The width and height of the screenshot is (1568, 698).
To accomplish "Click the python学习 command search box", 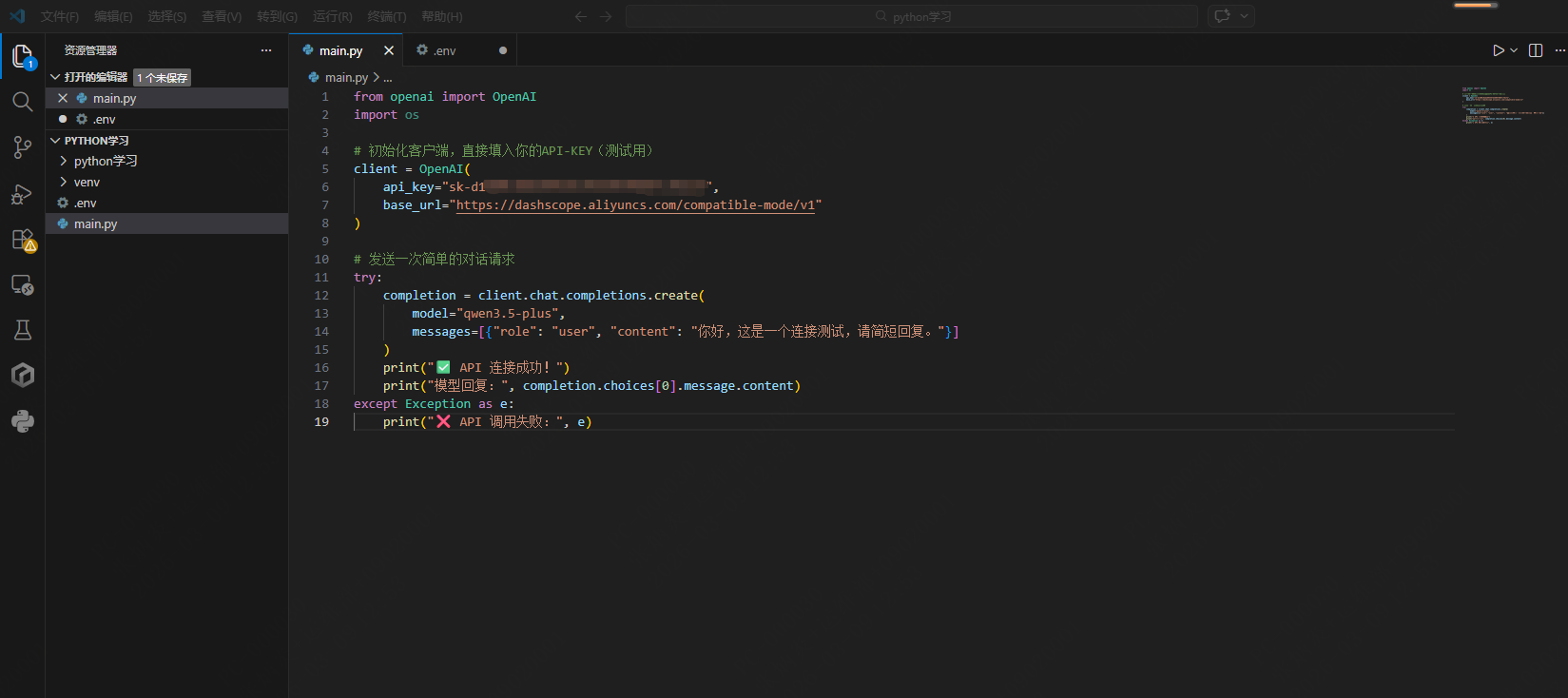I will click(911, 16).
